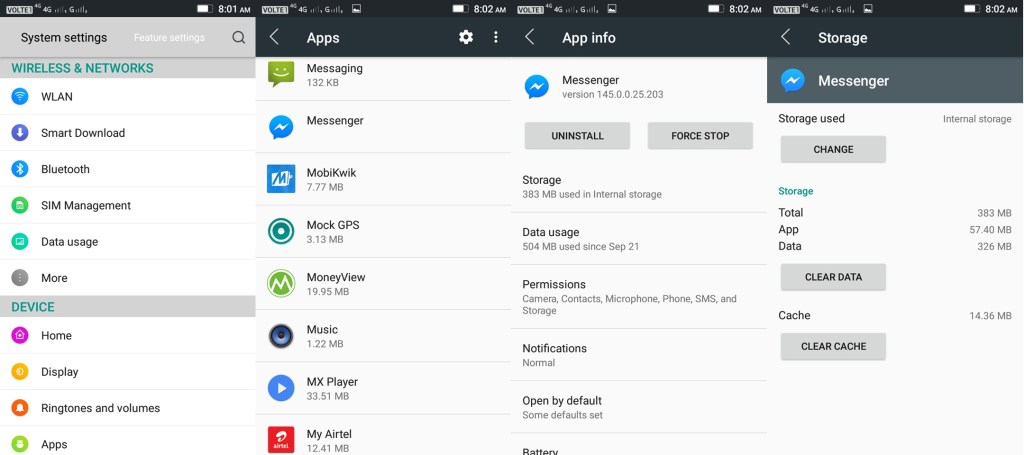This screenshot has width=1024, height=455.
Task: Tap the Internal storage label
Action: click(x=977, y=119)
